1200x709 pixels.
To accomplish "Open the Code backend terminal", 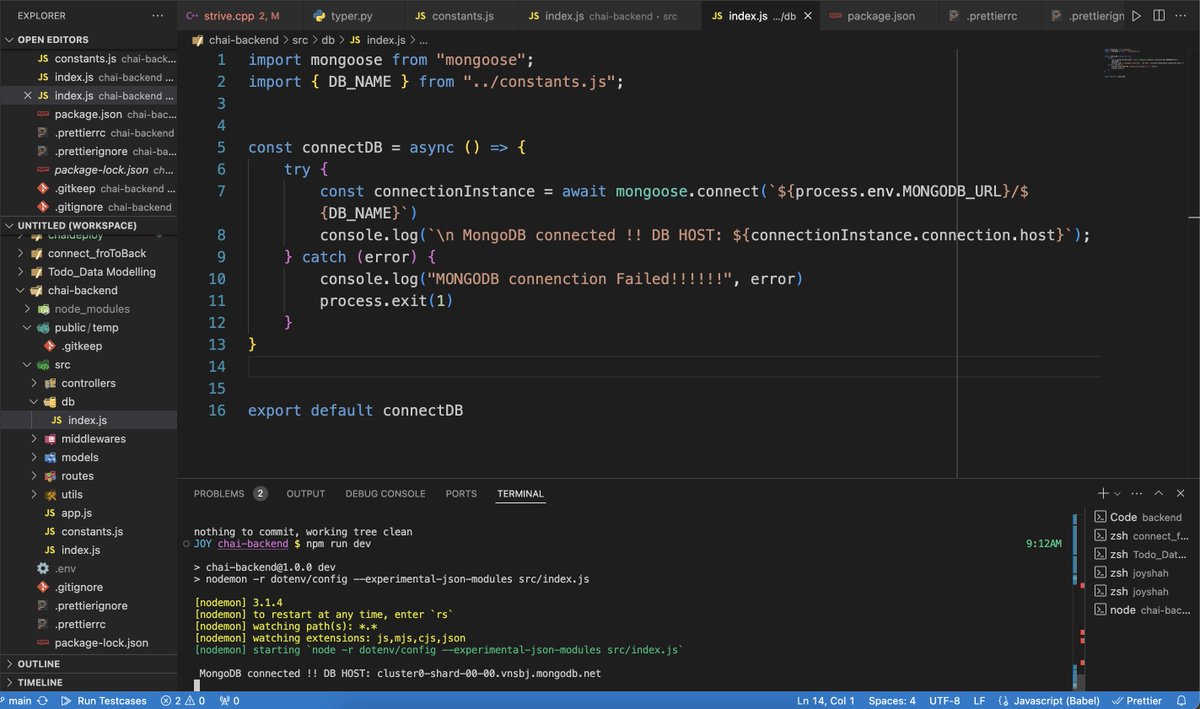I will pyautogui.click(x=1141, y=517).
